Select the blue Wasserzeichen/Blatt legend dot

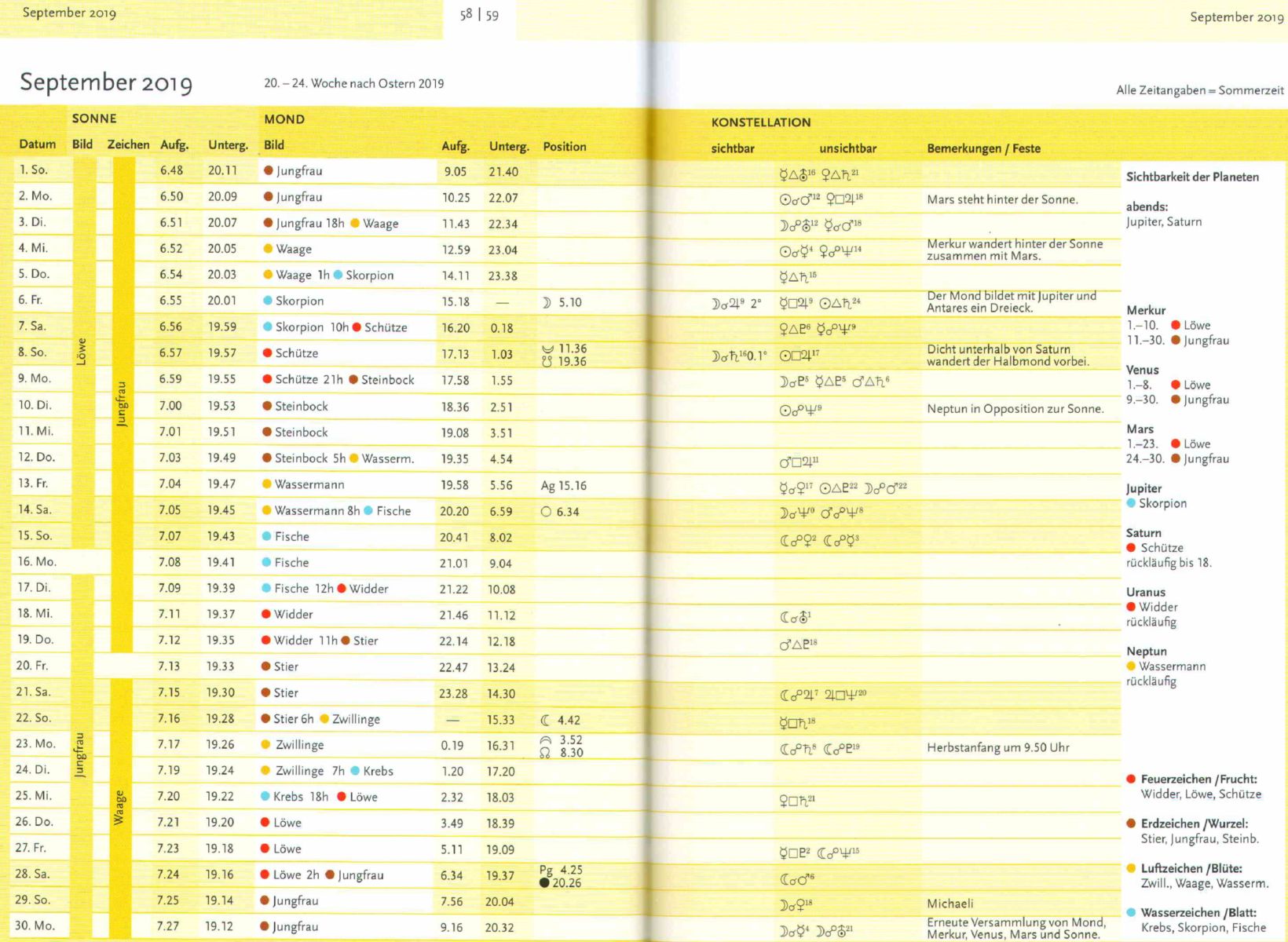click(x=1131, y=913)
